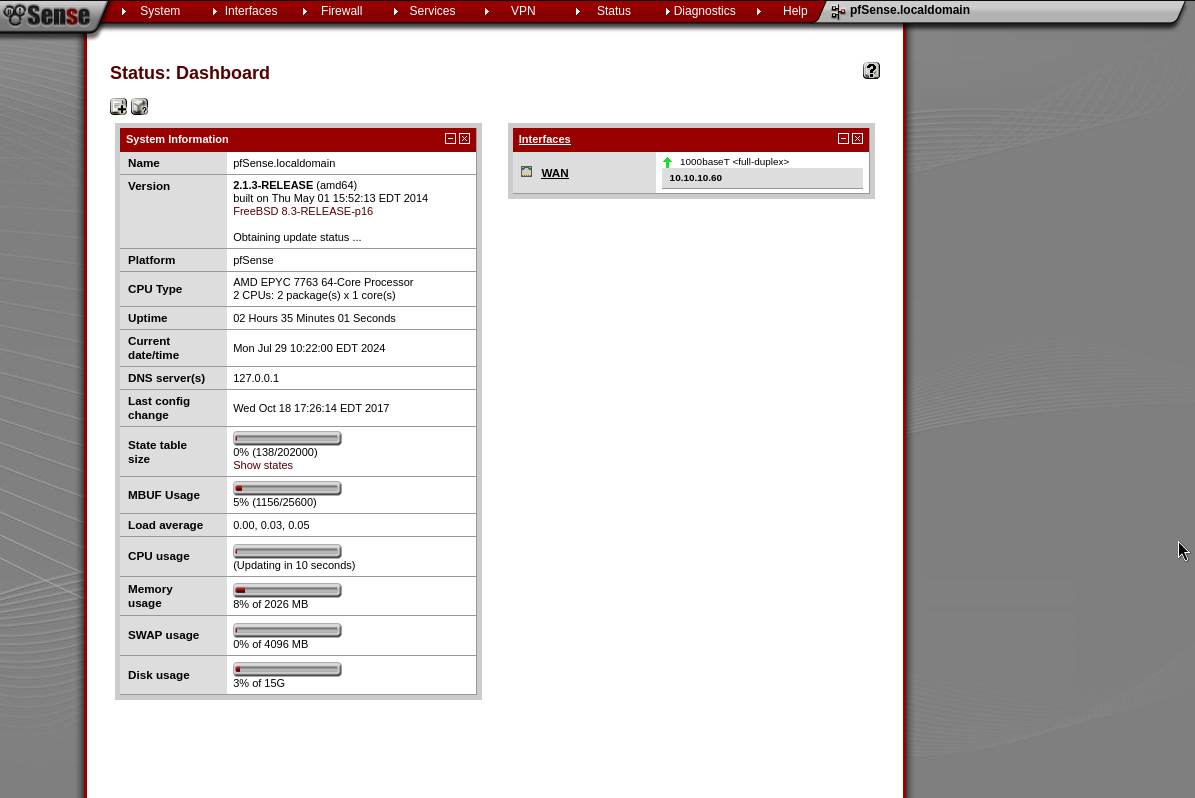Click the add widget plus icon

(118, 107)
